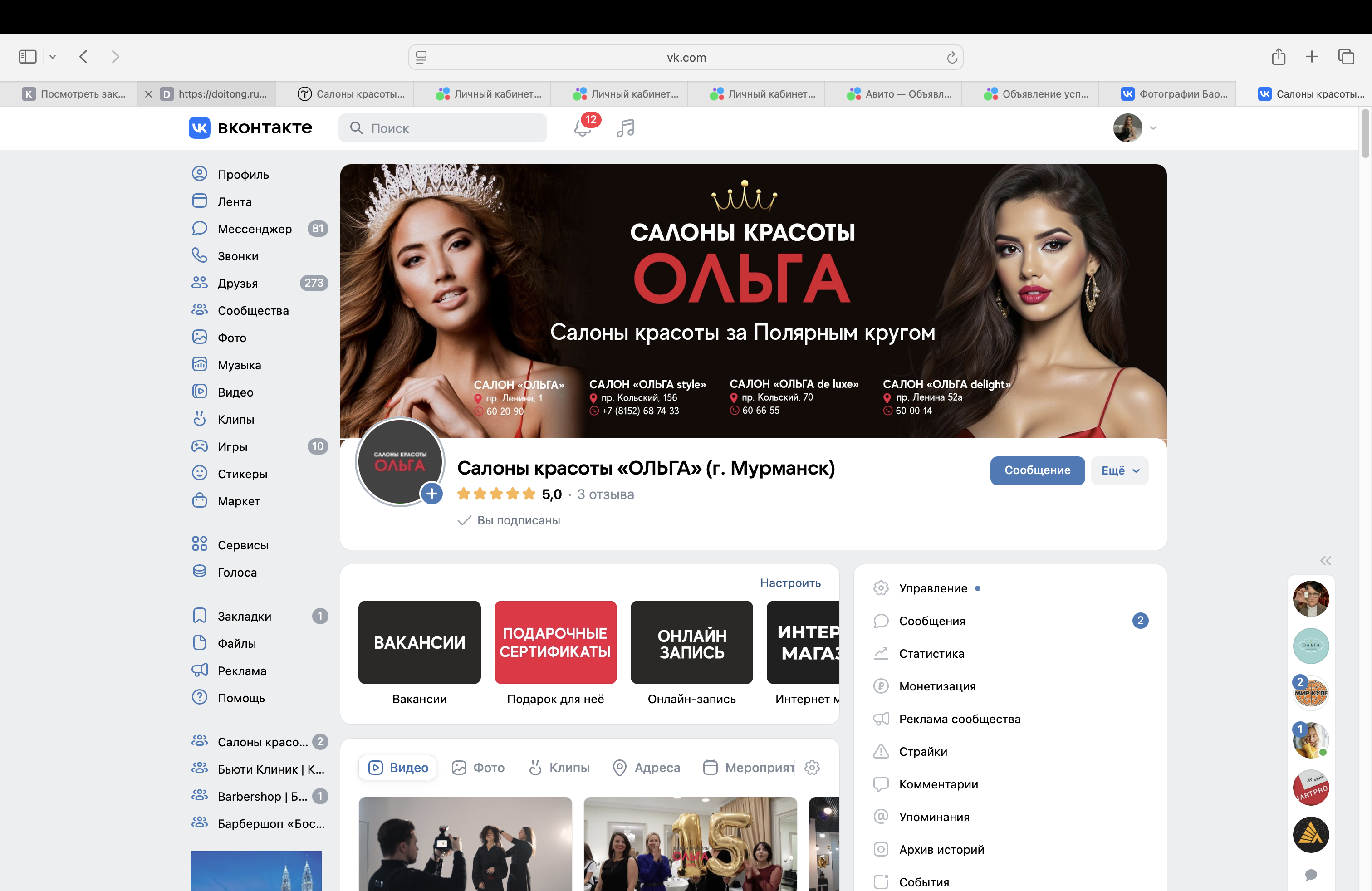Screen dimensions: 1372x891
Task: Click the Сообщение button
Action: [1037, 470]
